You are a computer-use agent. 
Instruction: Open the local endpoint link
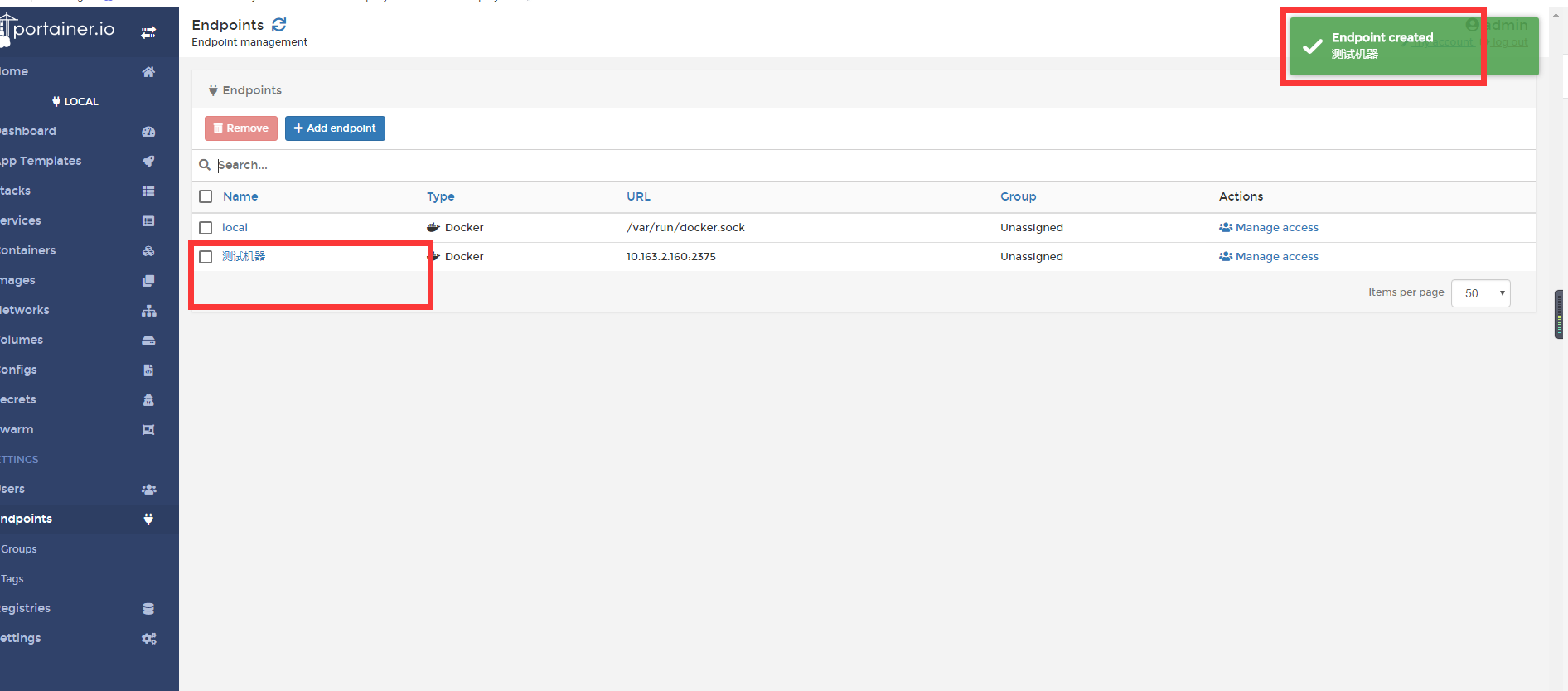tap(235, 227)
